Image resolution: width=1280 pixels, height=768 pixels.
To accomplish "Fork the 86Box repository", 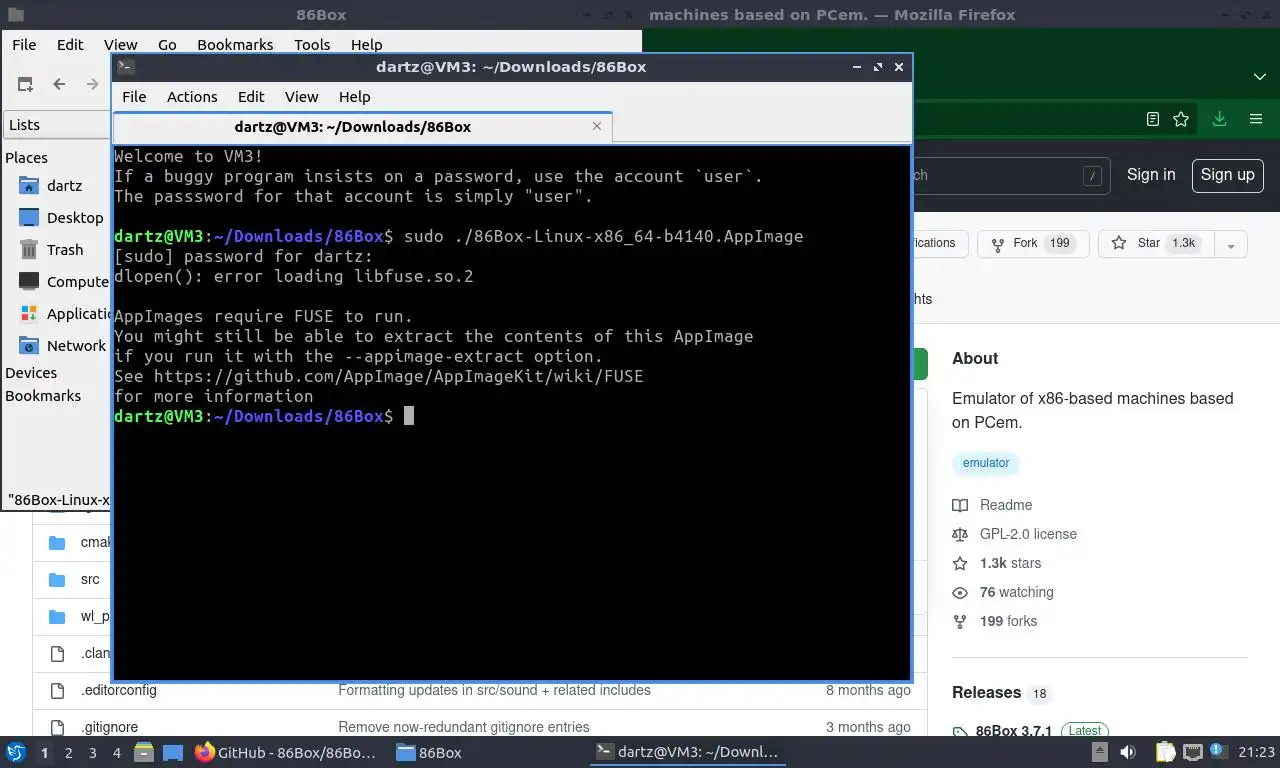I will pos(1032,243).
